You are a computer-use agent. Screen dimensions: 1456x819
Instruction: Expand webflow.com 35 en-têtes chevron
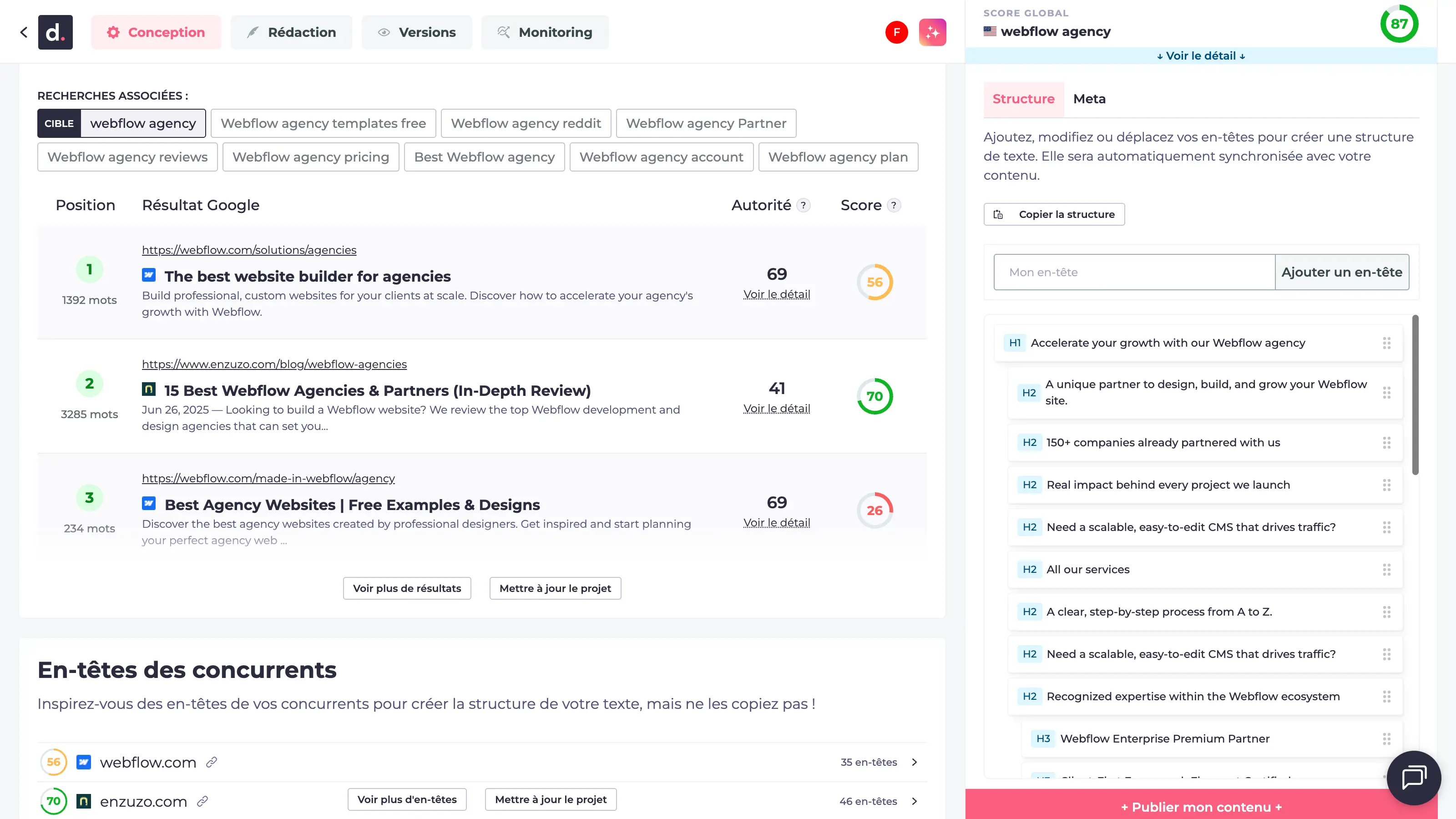pyautogui.click(x=915, y=763)
